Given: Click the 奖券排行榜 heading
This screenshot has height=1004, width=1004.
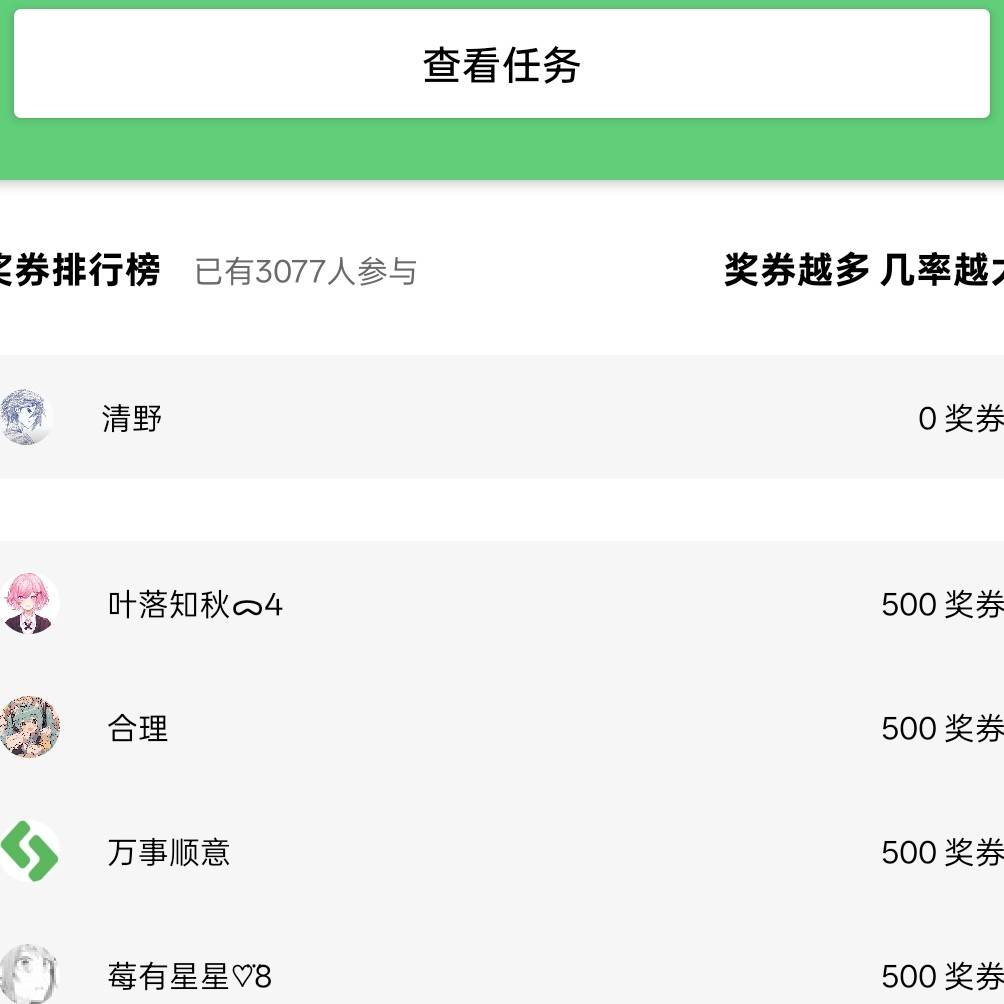Looking at the screenshot, I should [80, 270].
